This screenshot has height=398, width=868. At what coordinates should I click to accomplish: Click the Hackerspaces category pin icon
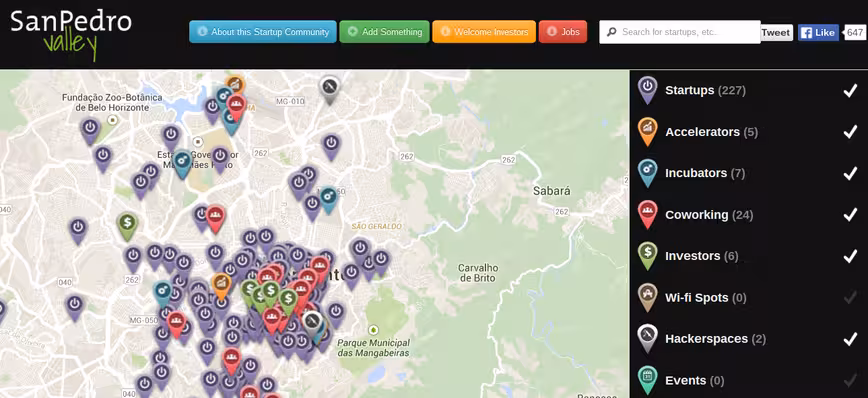tap(647, 338)
